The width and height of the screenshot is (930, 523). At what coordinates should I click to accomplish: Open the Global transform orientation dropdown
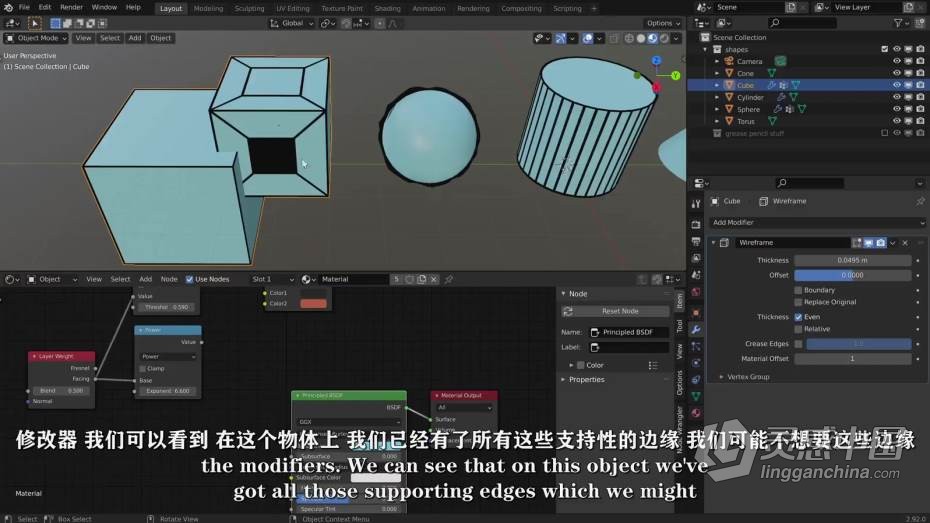click(292, 24)
